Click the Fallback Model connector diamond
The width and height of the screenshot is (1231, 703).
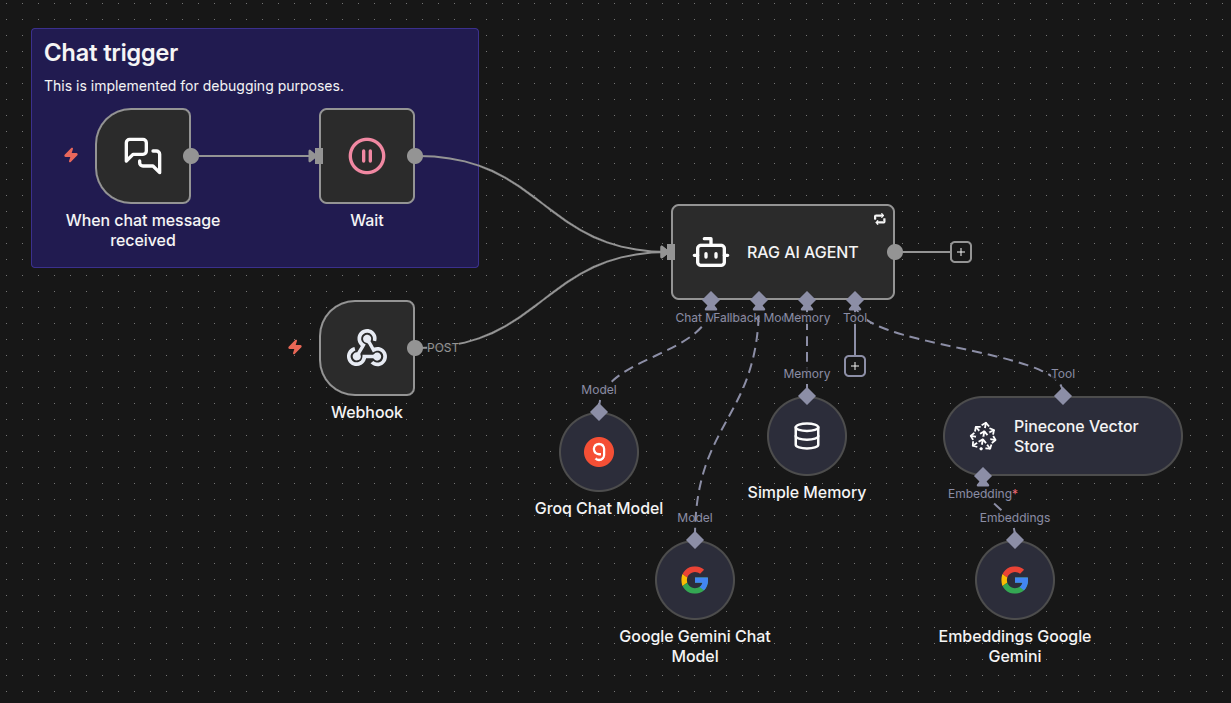tap(757, 300)
